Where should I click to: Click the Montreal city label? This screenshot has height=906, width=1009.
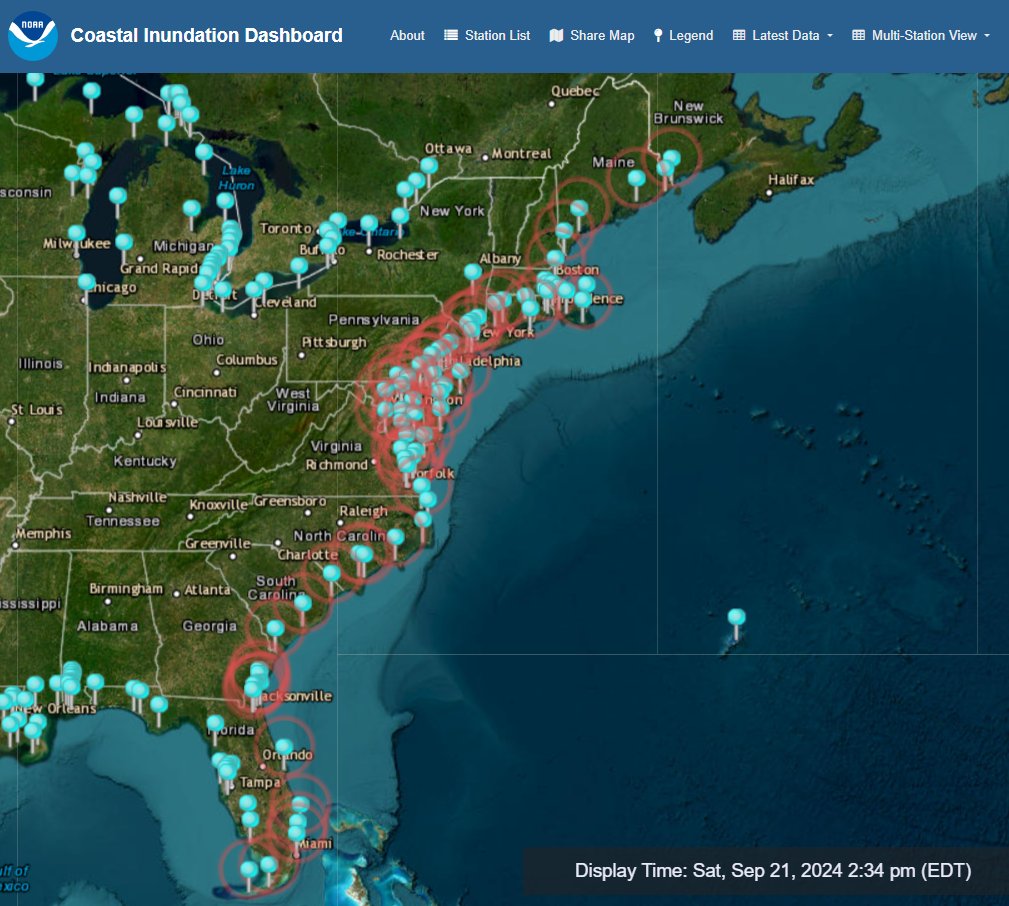(x=521, y=154)
